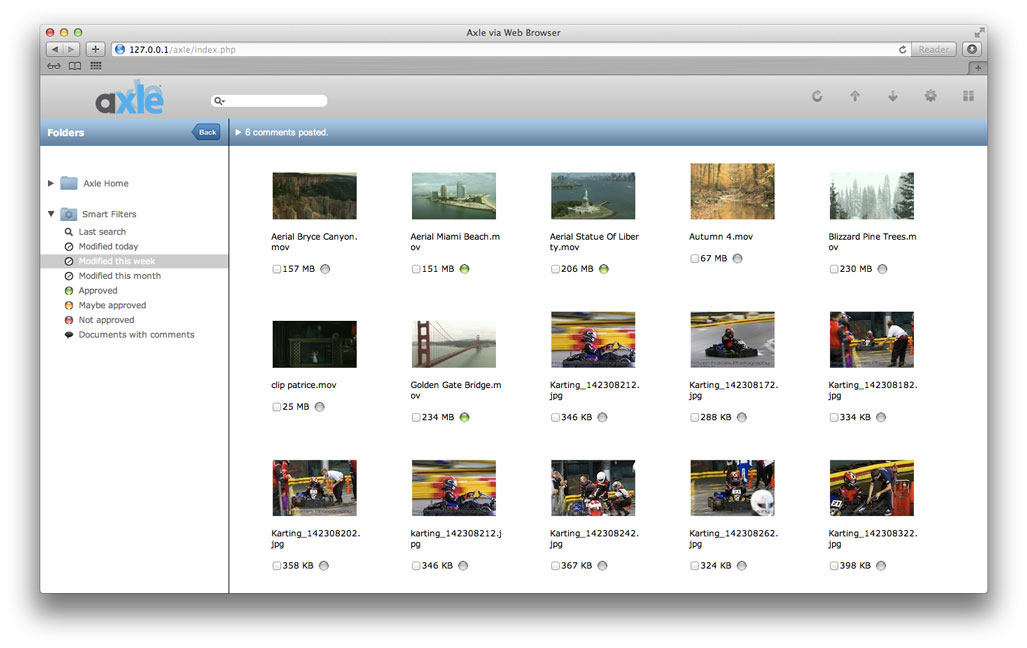The image size is (1027, 648).
Task: Choose the Documents with comments filter
Action: click(x=136, y=335)
